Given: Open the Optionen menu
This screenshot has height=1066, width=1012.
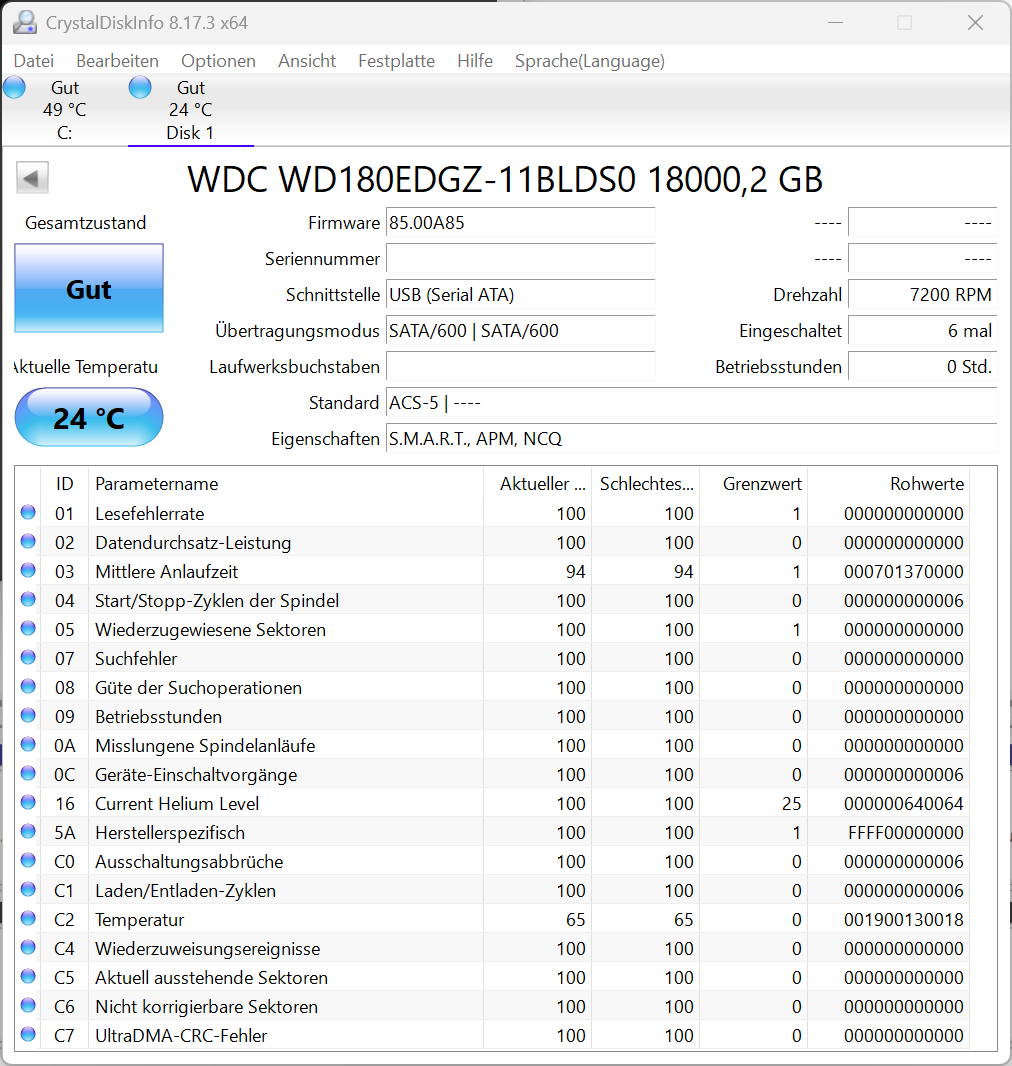Looking at the screenshot, I should [218, 61].
